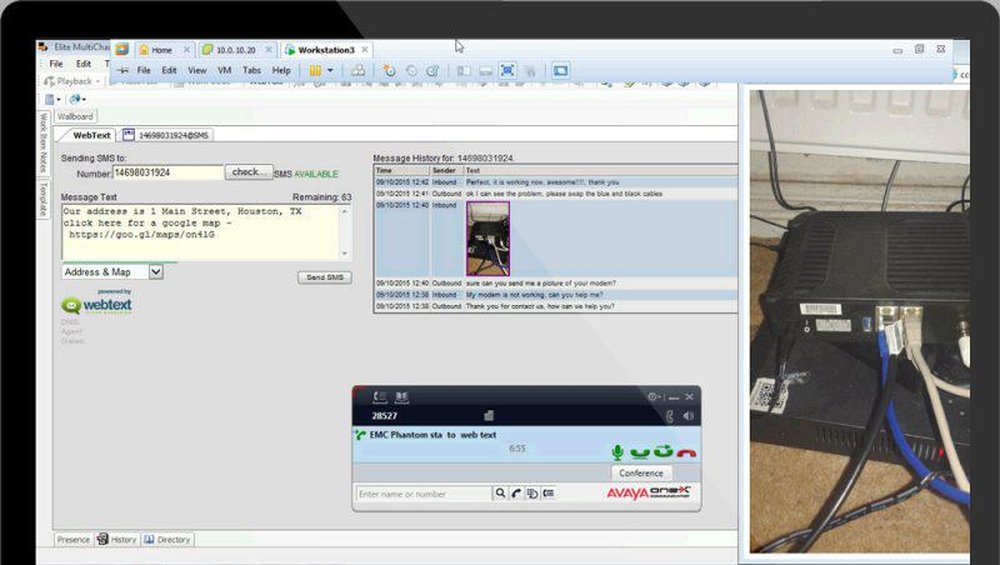Click the console view icon at the toolbar's right end
Screen dimensions: 1000x565
pyautogui.click(x=561, y=71)
